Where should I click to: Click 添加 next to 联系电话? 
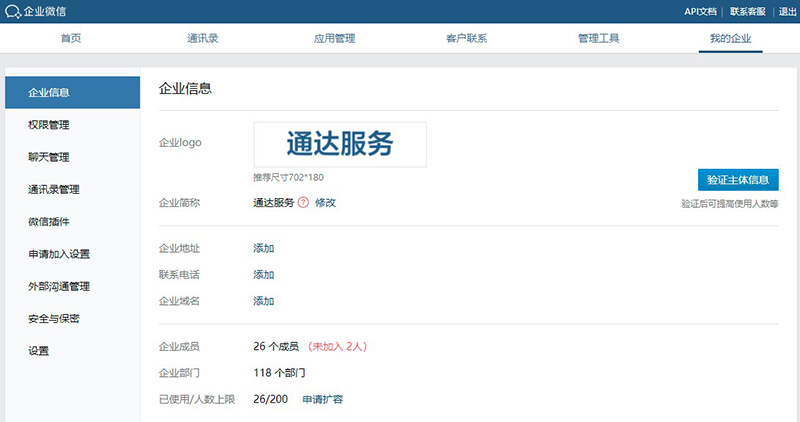pyautogui.click(x=264, y=275)
